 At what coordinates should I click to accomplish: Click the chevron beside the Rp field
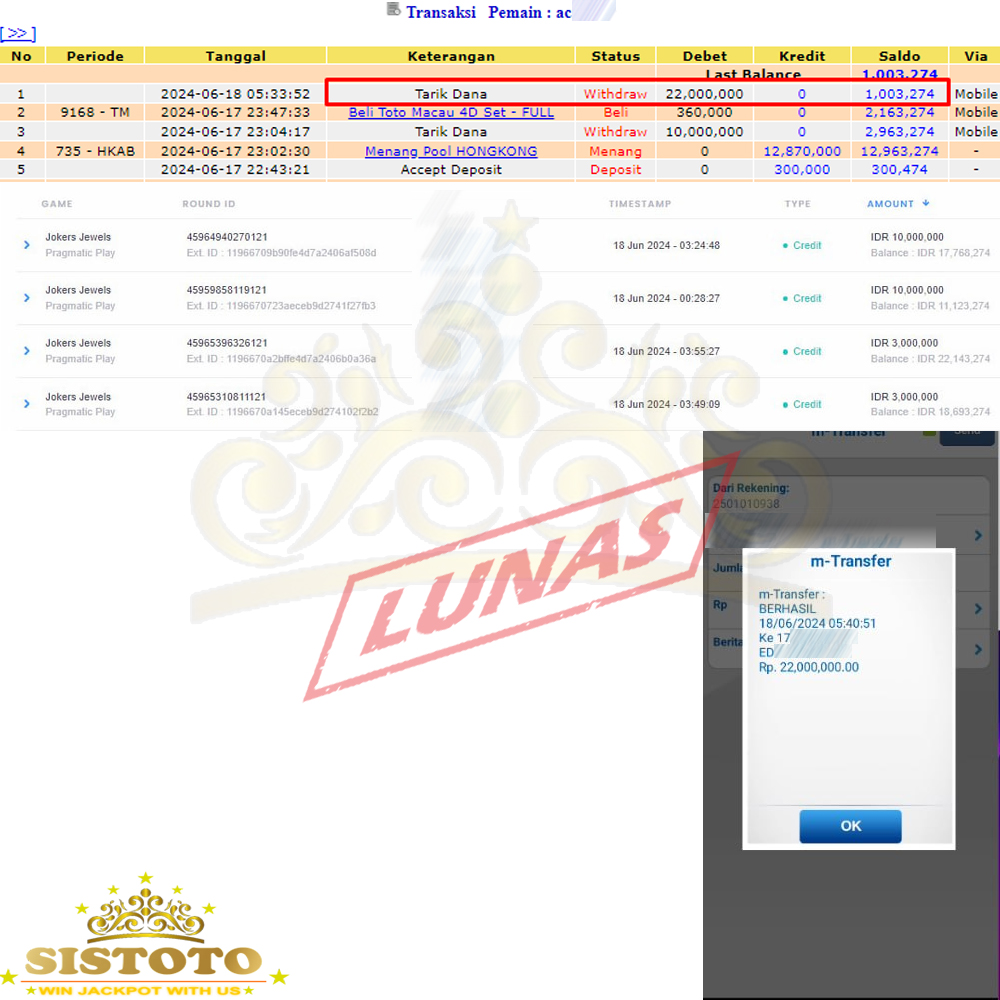(x=978, y=609)
